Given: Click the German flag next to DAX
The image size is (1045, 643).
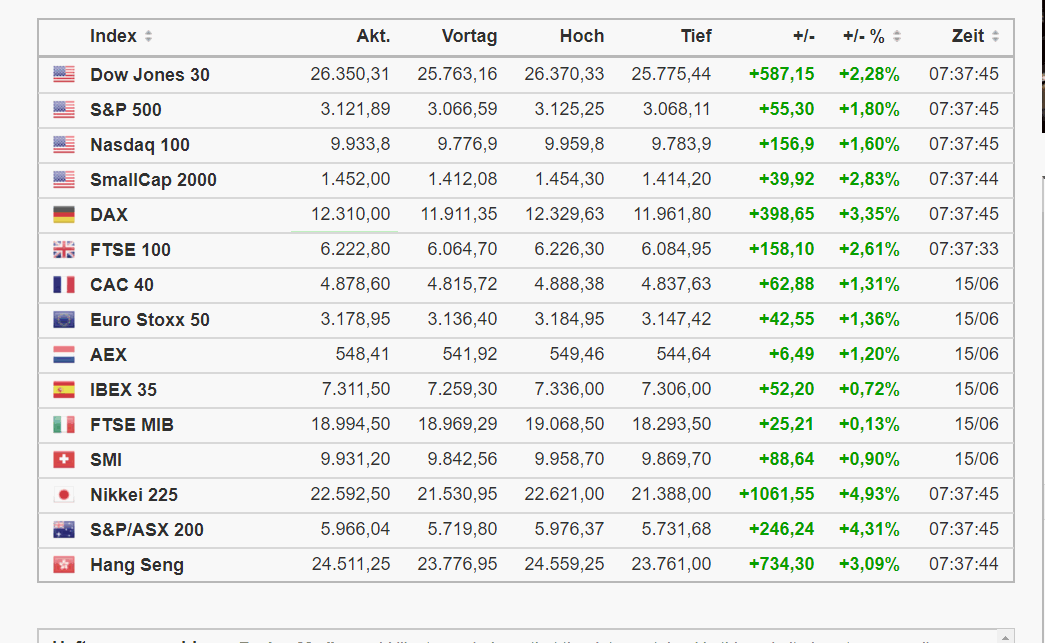Looking at the screenshot, I should tap(64, 214).
